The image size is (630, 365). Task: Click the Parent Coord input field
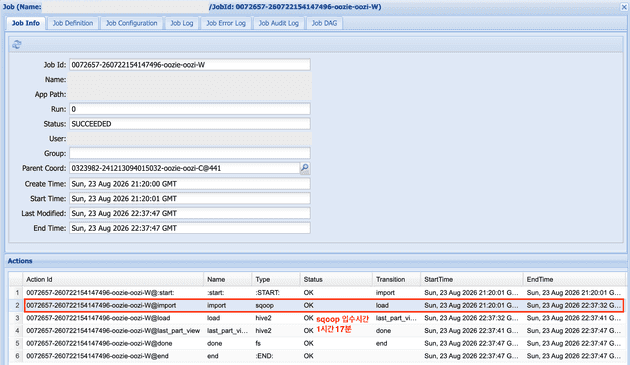(x=184, y=168)
